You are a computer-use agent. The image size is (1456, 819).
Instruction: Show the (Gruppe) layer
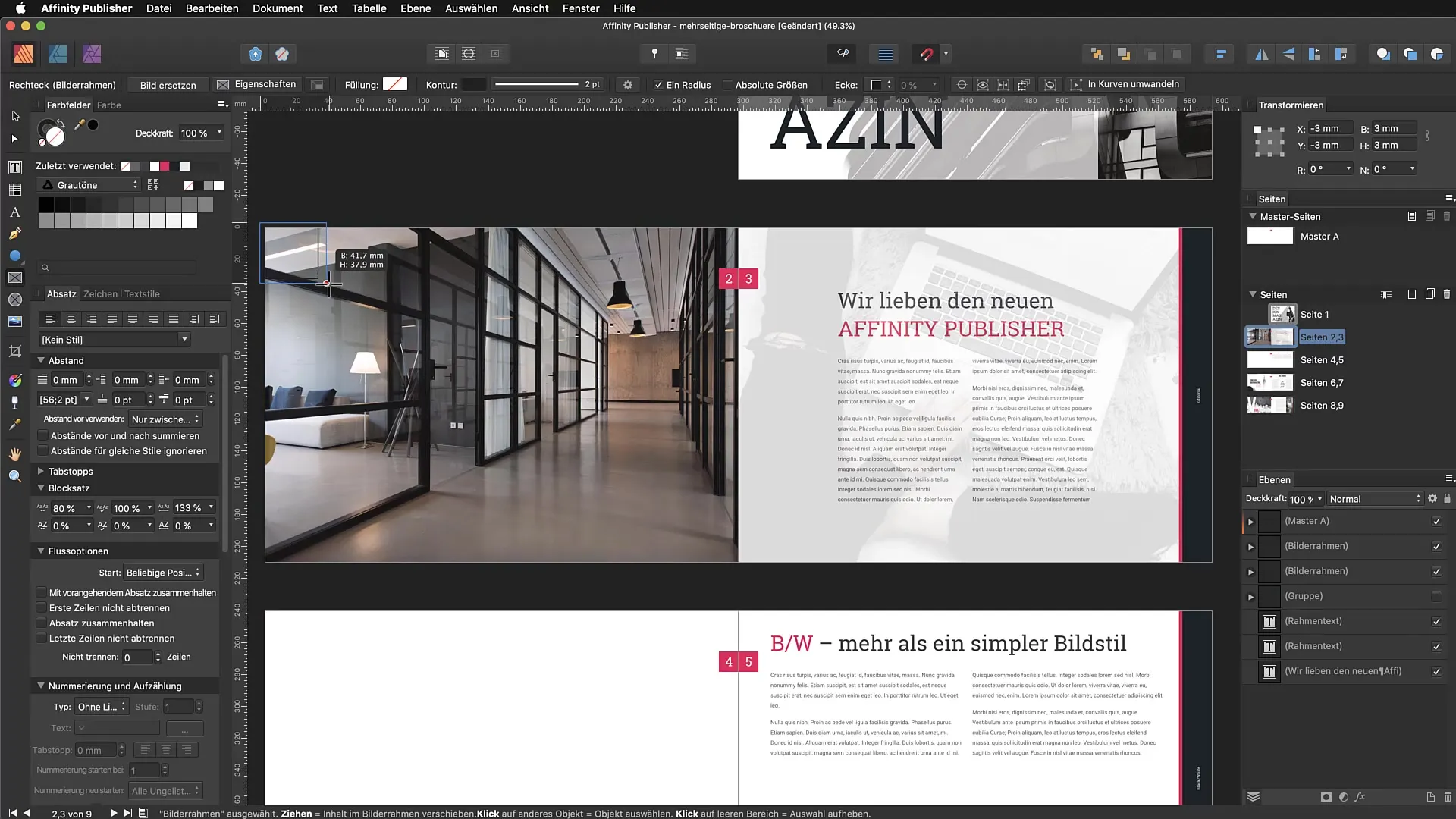click(1436, 597)
